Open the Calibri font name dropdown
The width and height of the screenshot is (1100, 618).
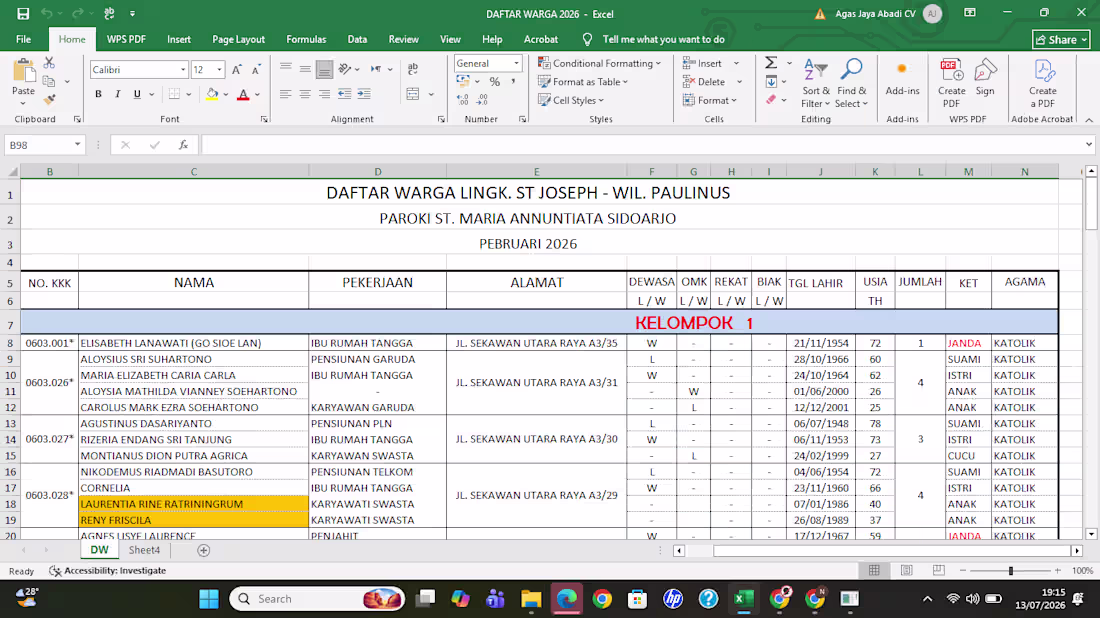(x=183, y=69)
